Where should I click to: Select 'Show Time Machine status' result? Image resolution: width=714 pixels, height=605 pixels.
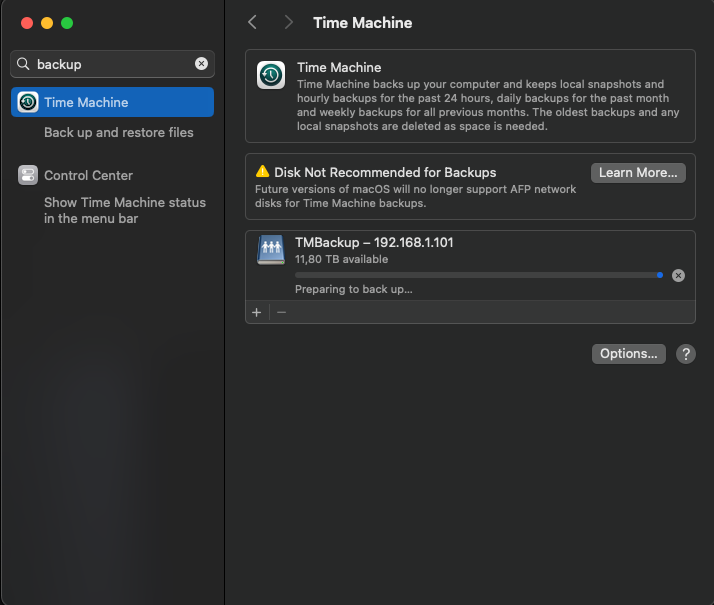click(x=125, y=210)
